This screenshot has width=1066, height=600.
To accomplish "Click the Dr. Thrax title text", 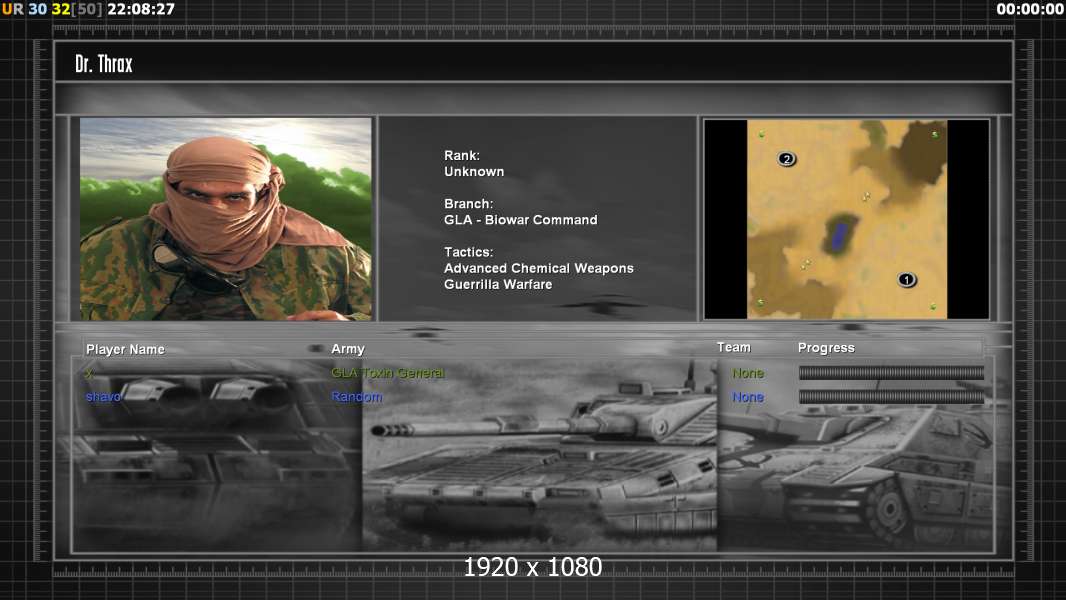I will click(x=104, y=64).
